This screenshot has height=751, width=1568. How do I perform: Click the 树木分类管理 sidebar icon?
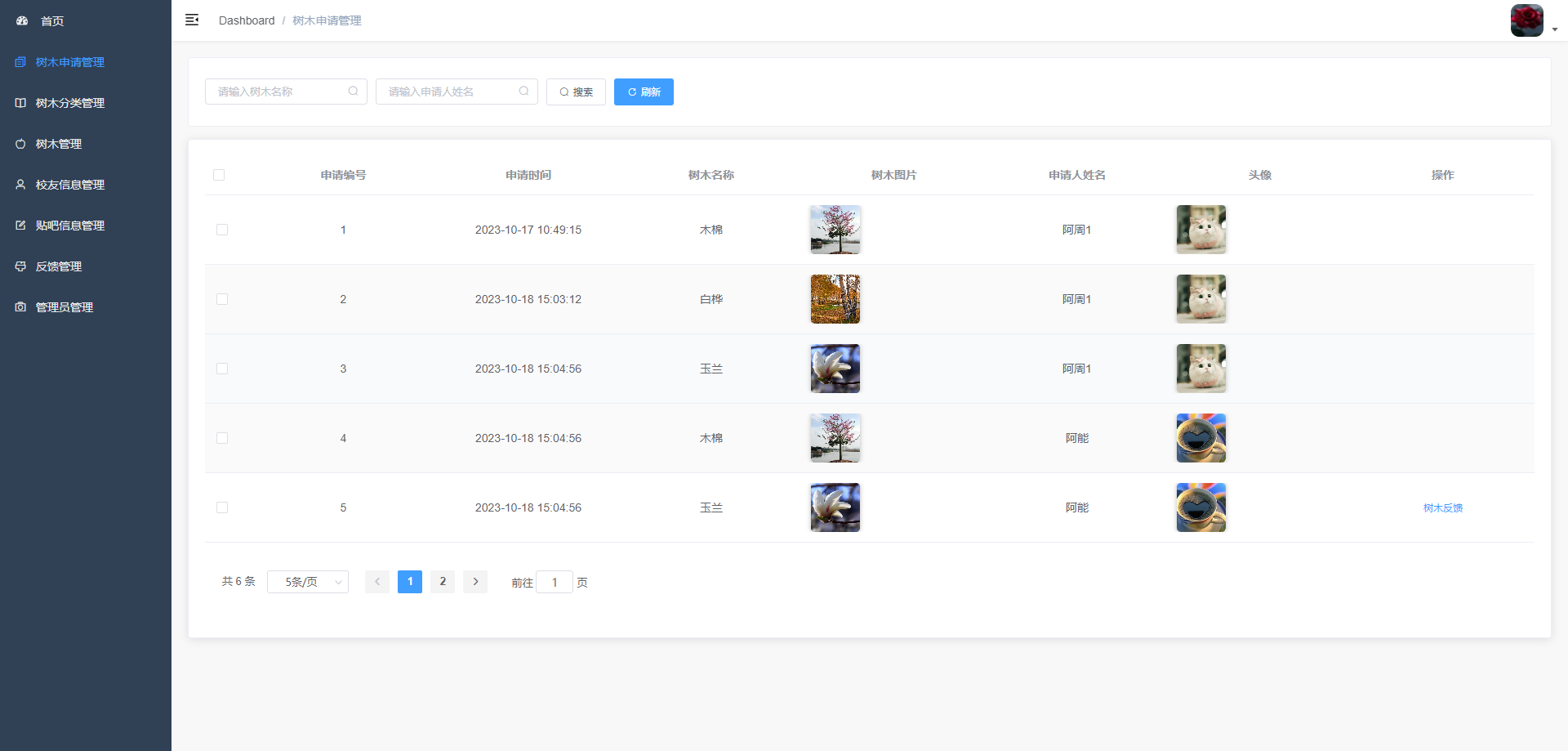20,103
